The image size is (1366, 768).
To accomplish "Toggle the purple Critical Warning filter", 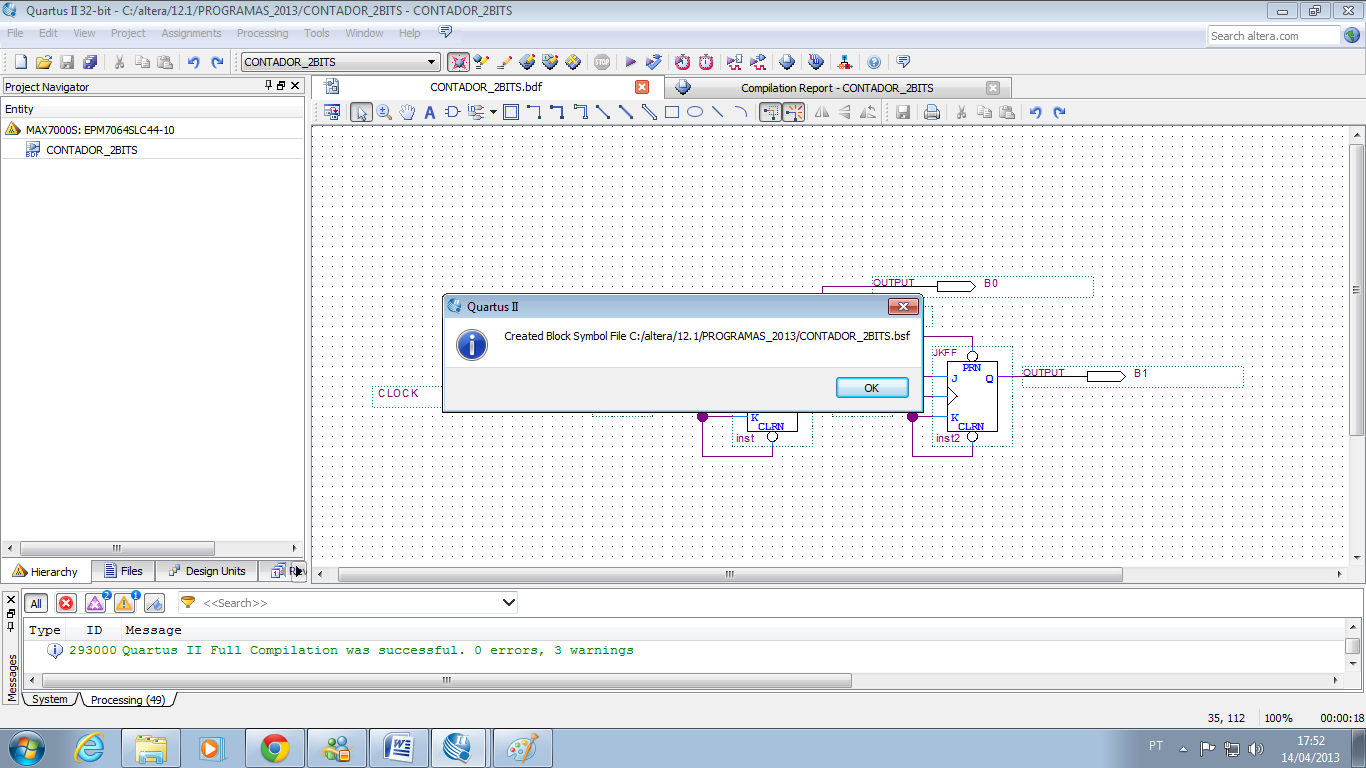I will (95, 603).
